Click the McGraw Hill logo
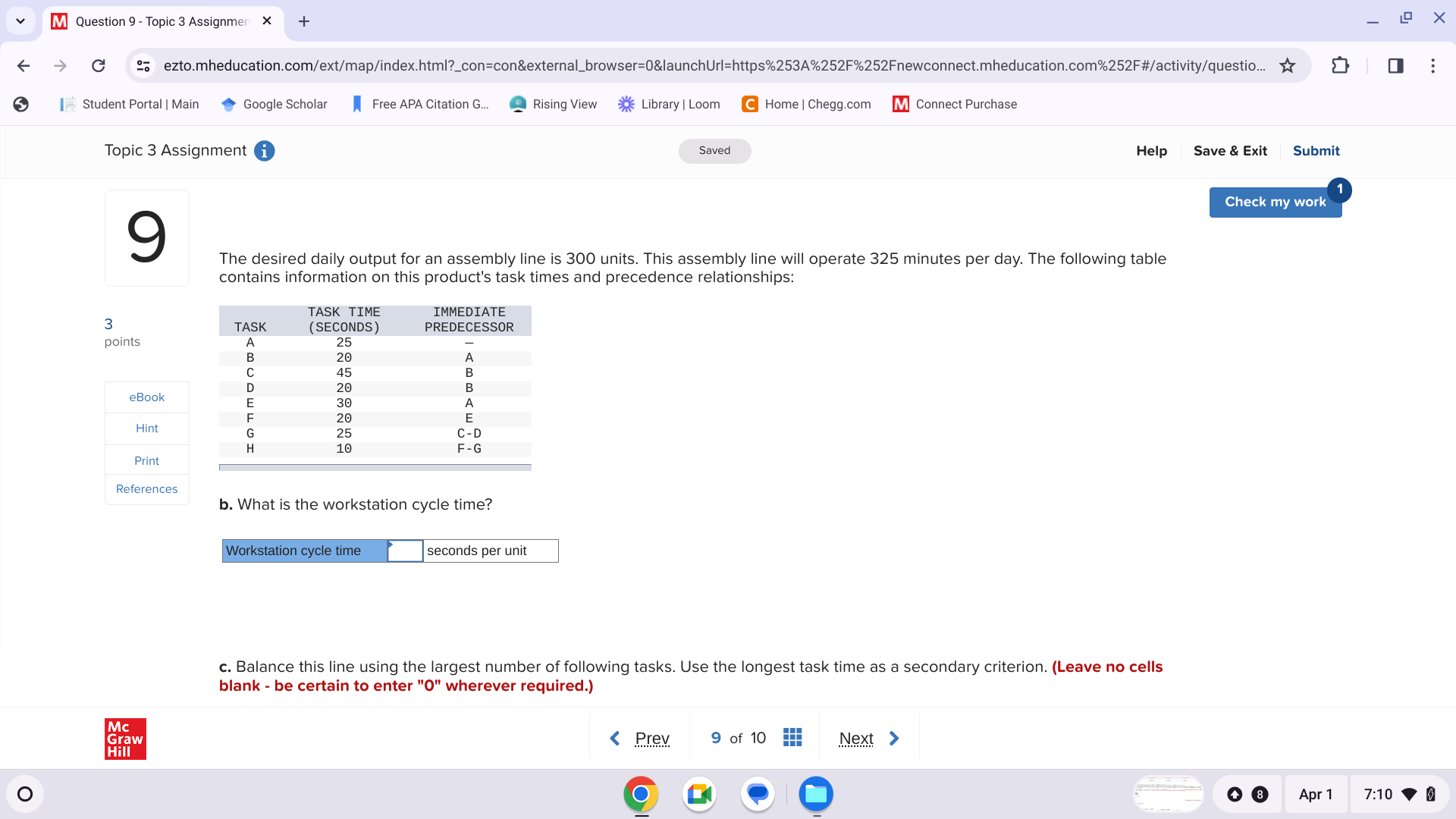The image size is (1456, 819). (x=124, y=738)
